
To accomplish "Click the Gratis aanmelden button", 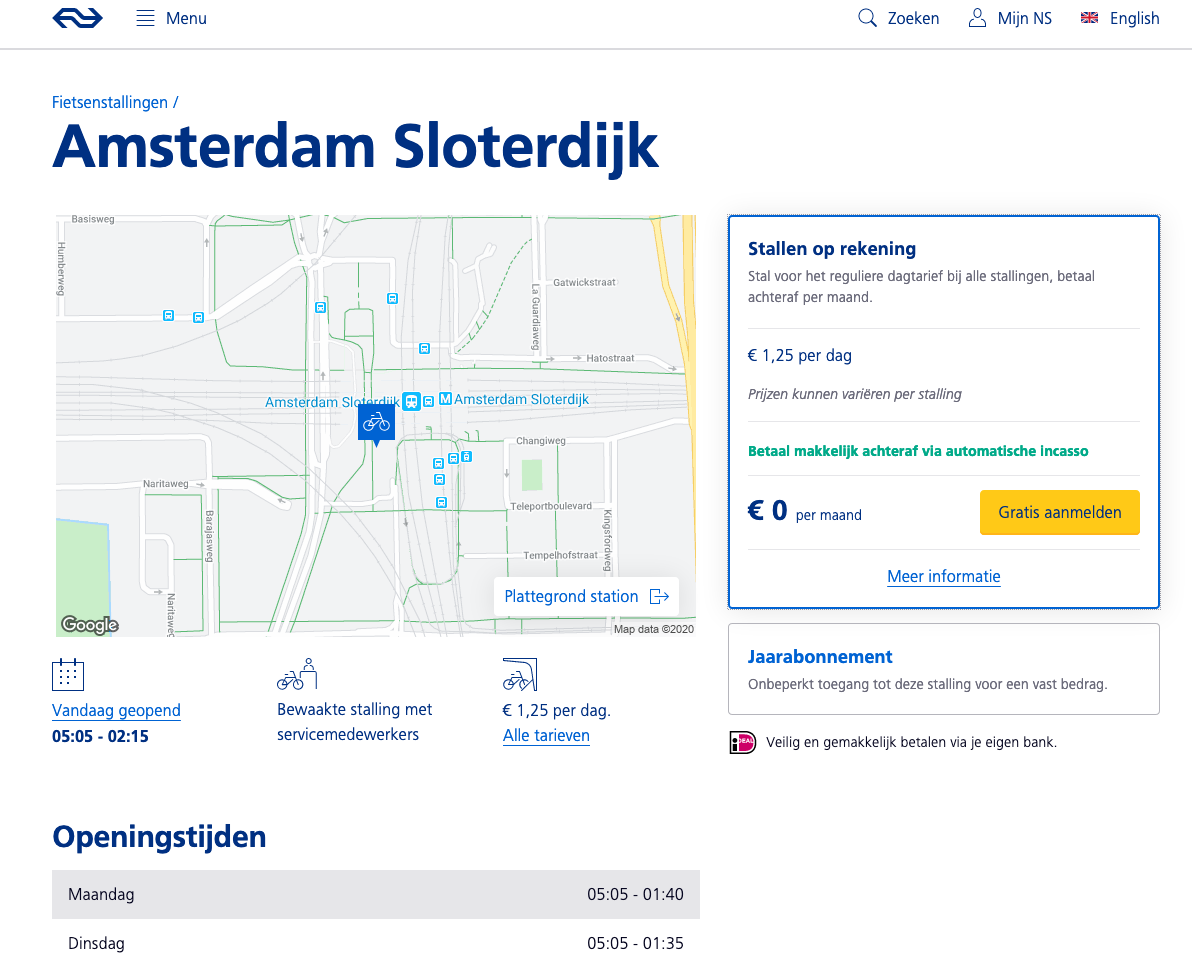I will [1060, 512].
